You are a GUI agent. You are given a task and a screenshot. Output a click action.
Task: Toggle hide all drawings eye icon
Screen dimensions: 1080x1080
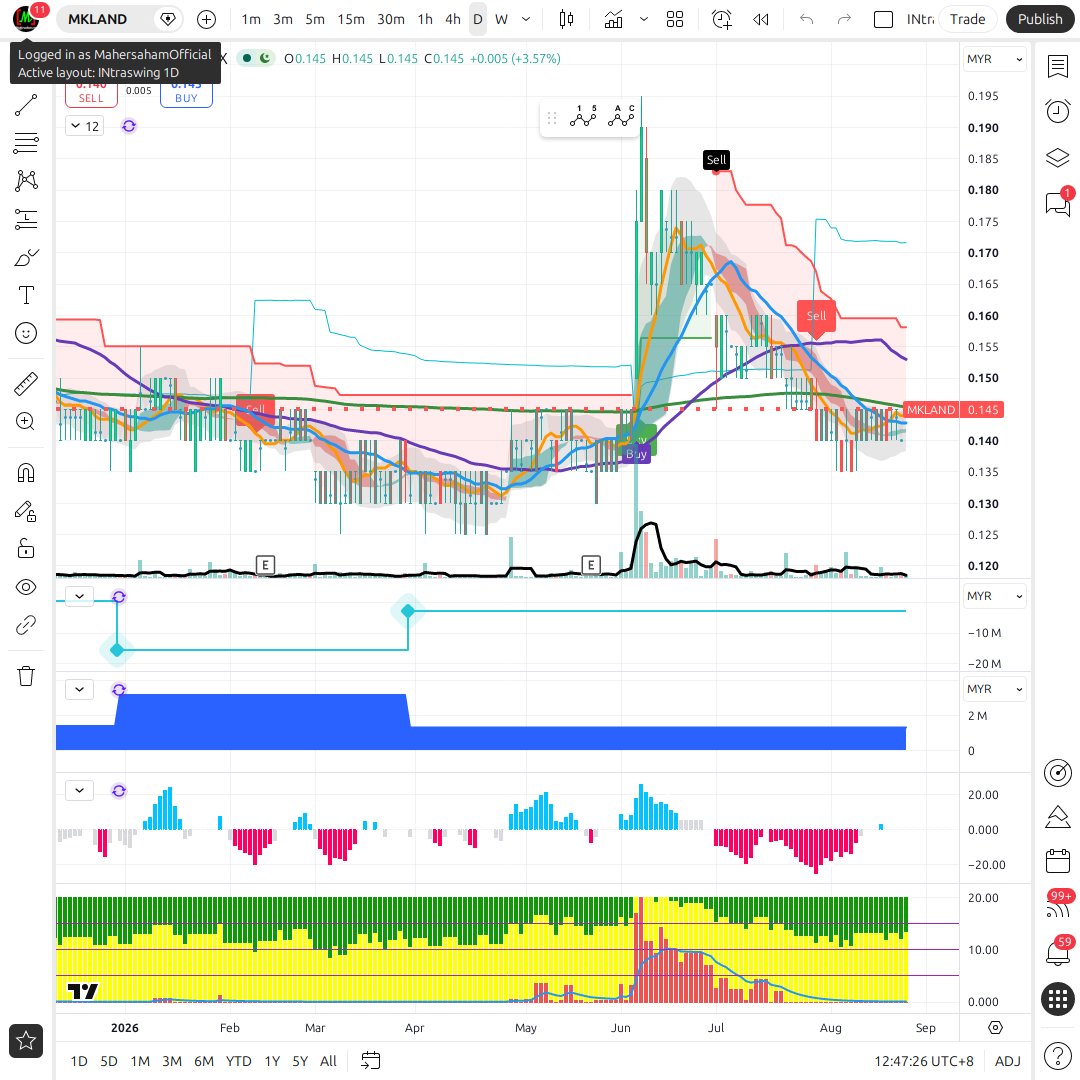click(26, 587)
